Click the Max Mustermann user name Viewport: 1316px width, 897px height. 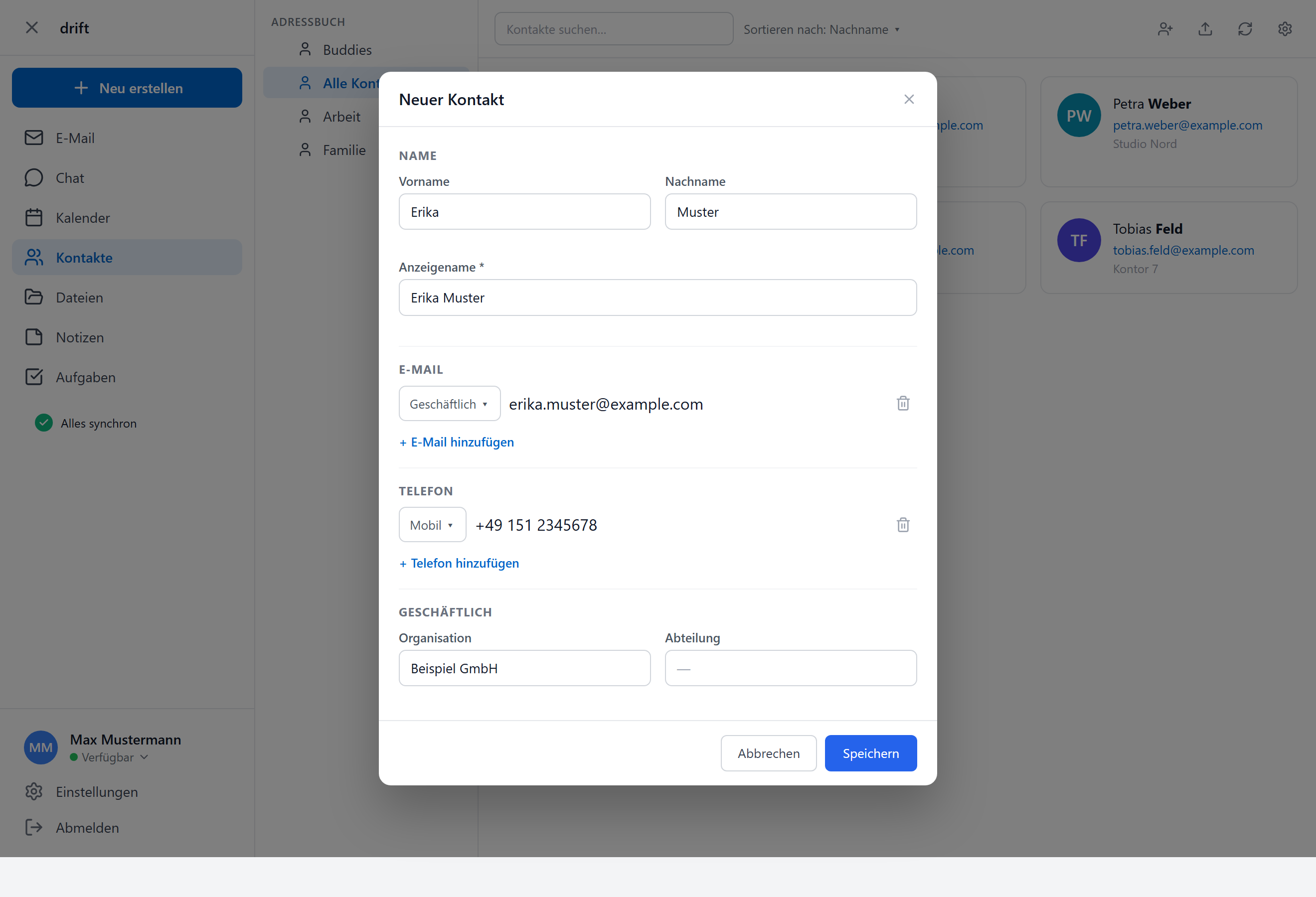pyautogui.click(x=126, y=740)
